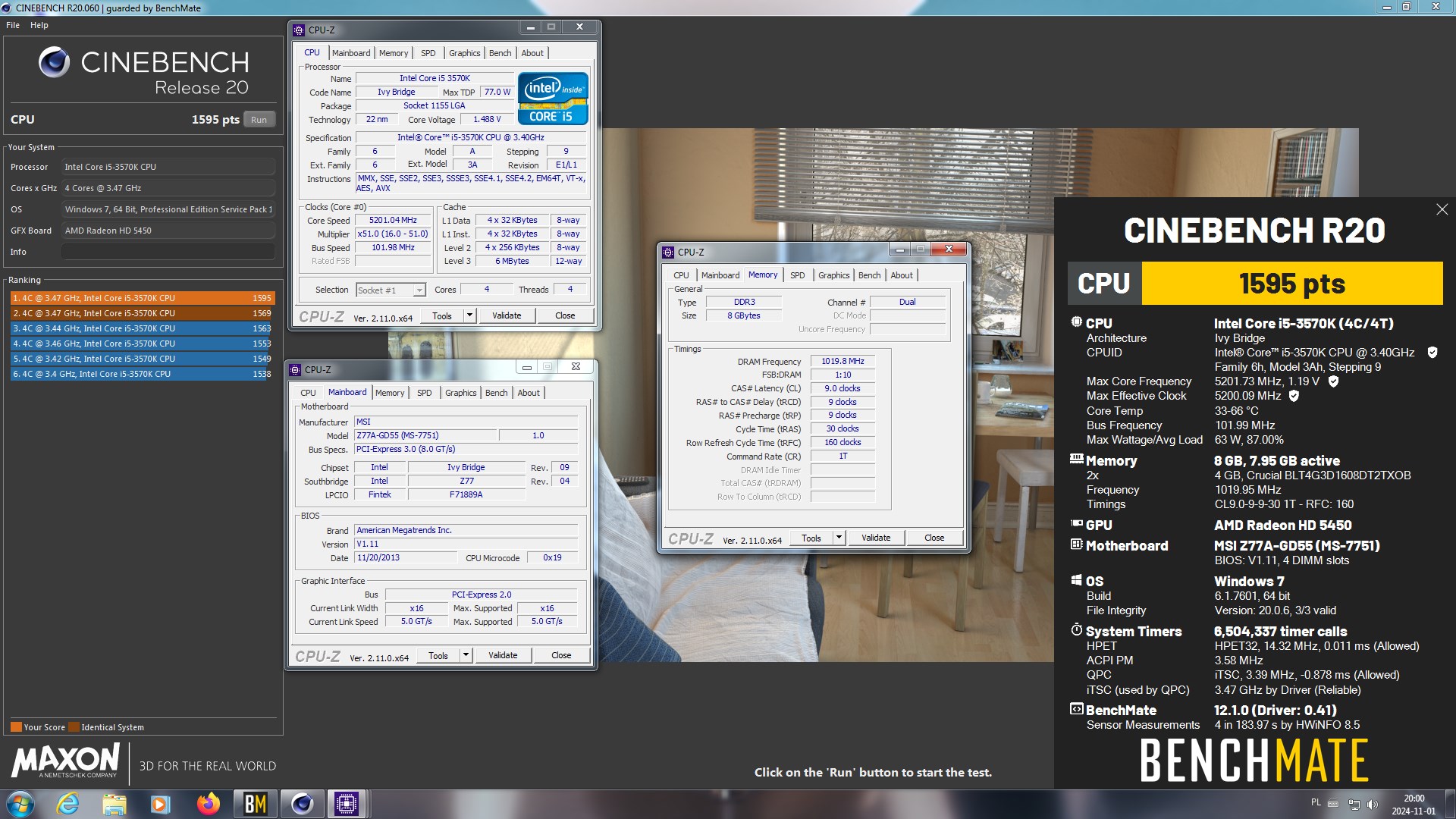Click the keyboard tray icon
The height and width of the screenshot is (819, 1456).
point(1333,804)
